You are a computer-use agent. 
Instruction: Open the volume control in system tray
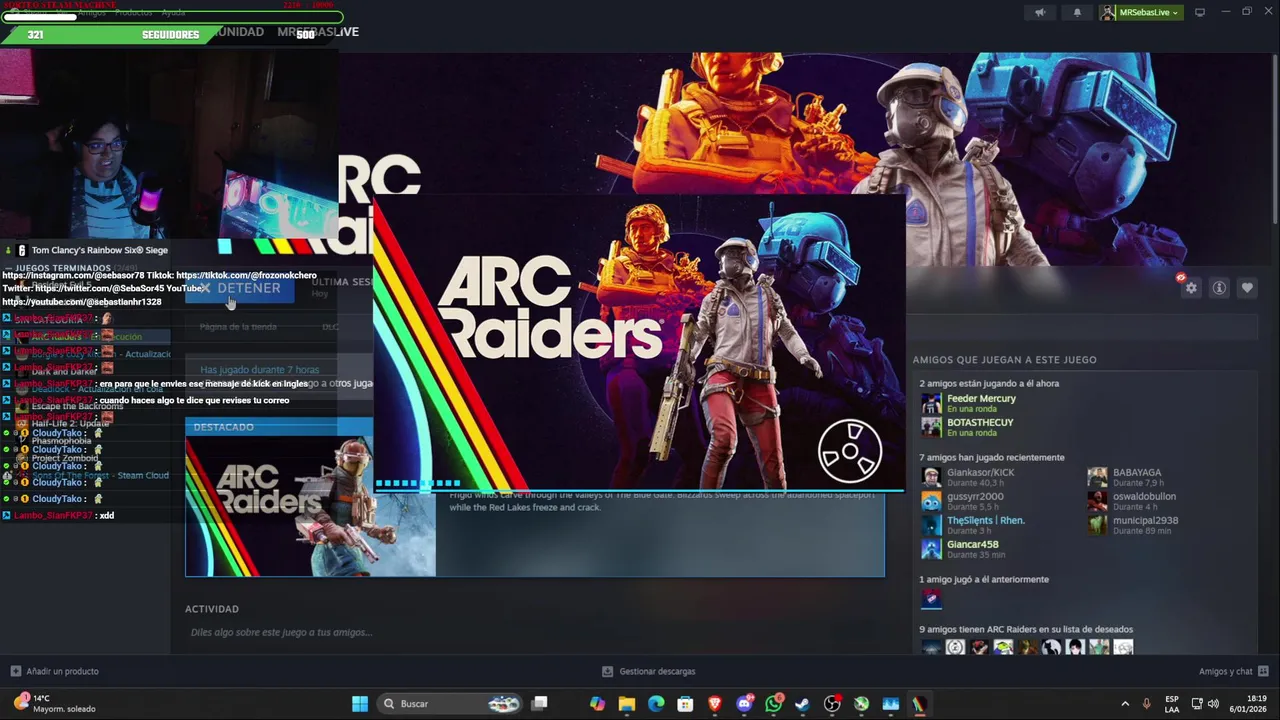pyautogui.click(x=1213, y=704)
